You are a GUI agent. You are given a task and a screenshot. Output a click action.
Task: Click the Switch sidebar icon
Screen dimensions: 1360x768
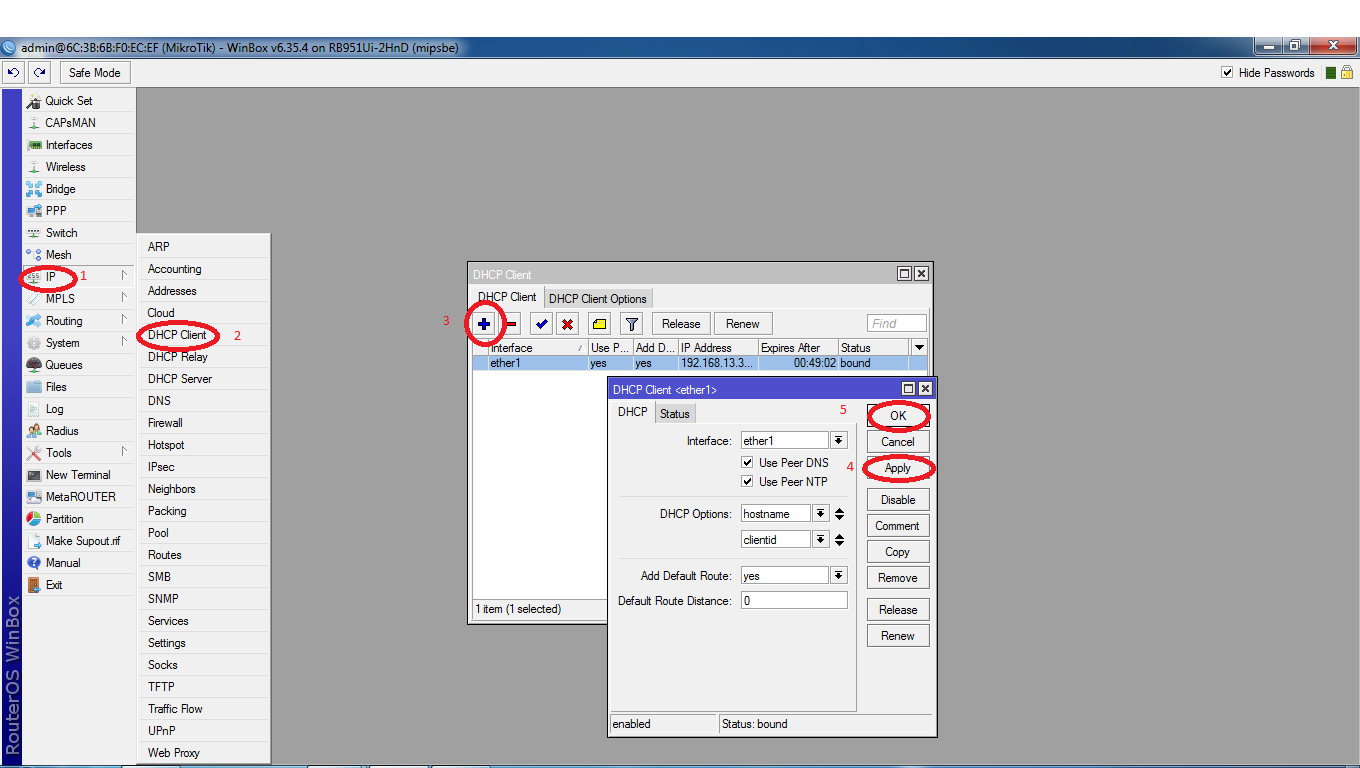34,233
